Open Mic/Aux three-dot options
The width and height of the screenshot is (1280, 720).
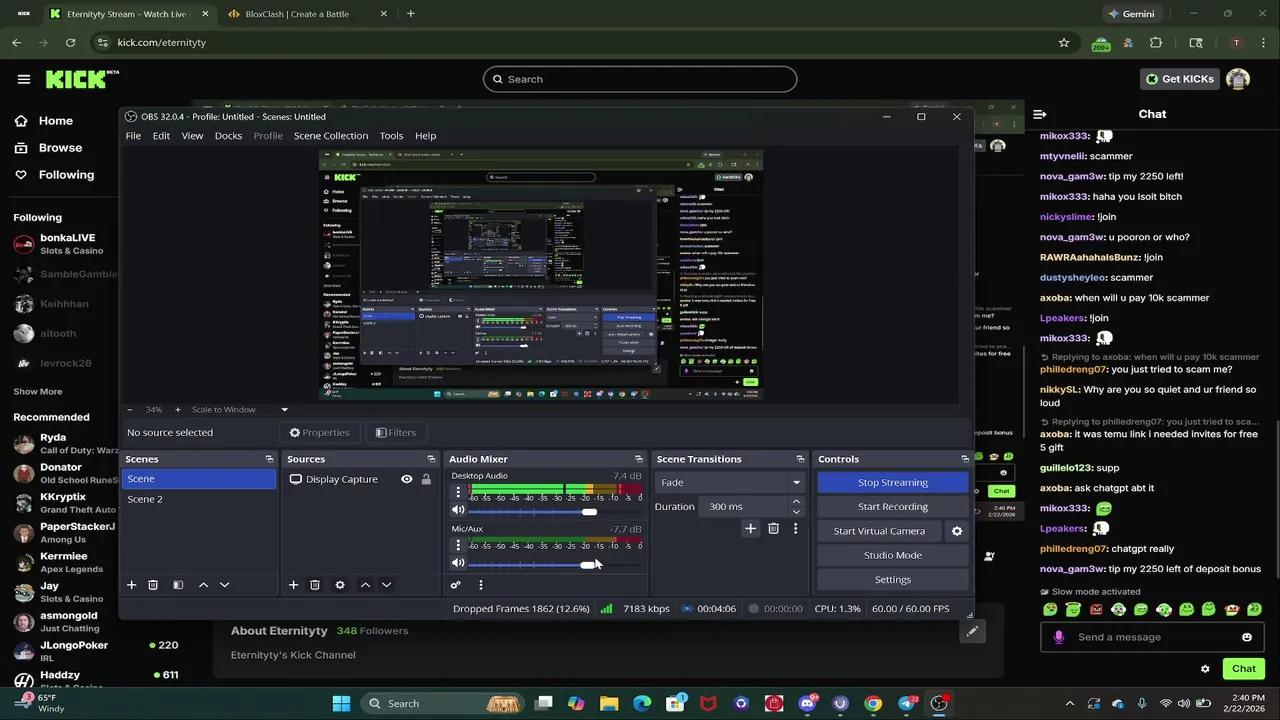(458, 545)
